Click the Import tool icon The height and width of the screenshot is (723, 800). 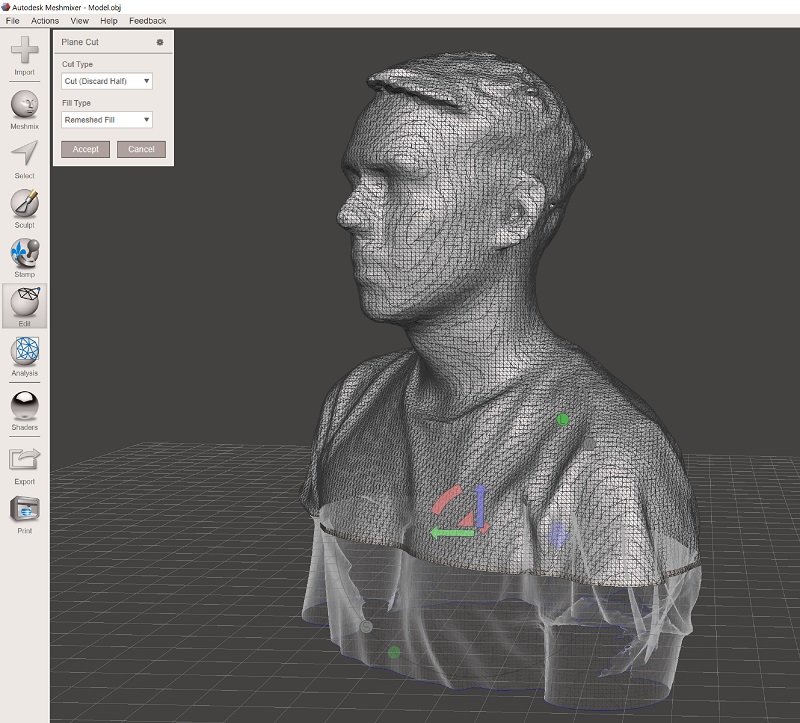[24, 50]
